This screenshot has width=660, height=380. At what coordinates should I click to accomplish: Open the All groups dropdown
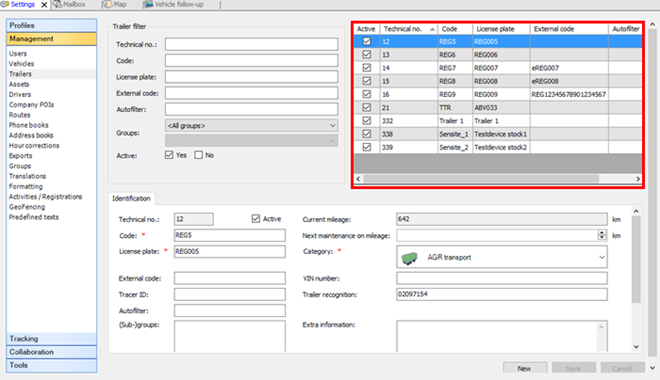click(x=251, y=125)
